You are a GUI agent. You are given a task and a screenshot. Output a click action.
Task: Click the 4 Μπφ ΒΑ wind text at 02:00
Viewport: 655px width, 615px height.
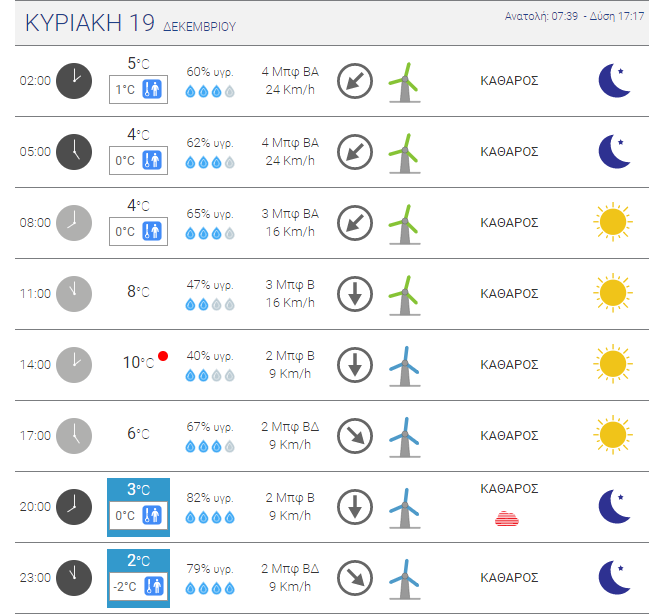tap(290, 72)
